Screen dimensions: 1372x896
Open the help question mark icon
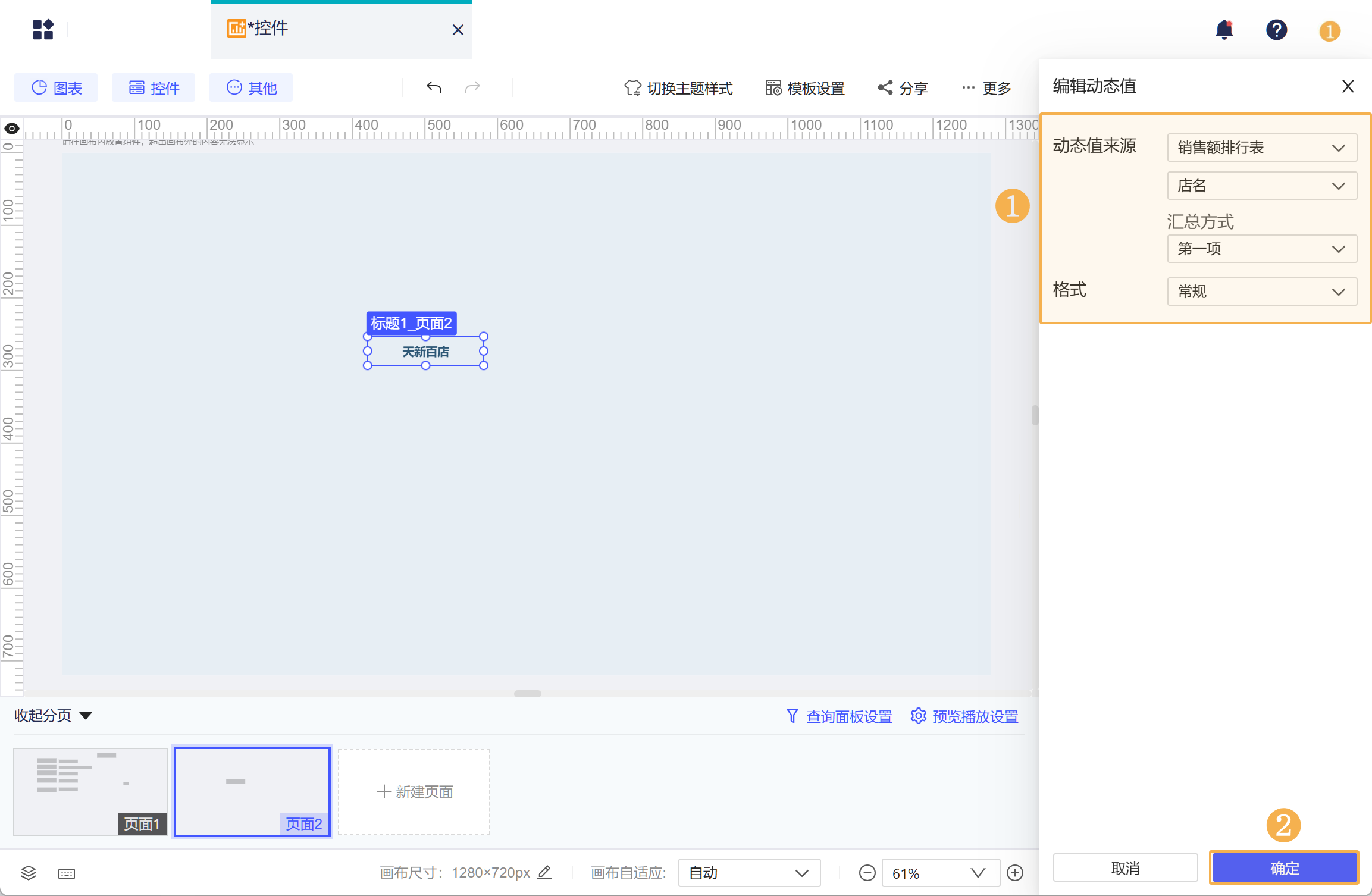(x=1276, y=30)
